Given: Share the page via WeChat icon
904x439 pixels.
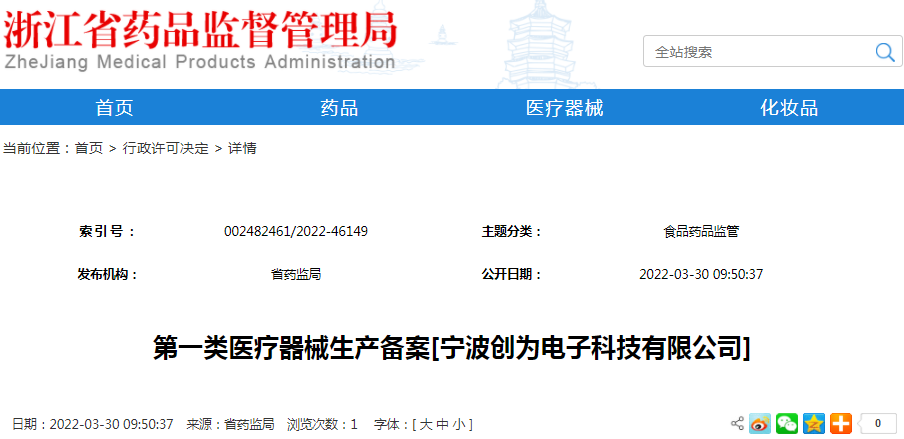Looking at the screenshot, I should pyautogui.click(x=787, y=424).
